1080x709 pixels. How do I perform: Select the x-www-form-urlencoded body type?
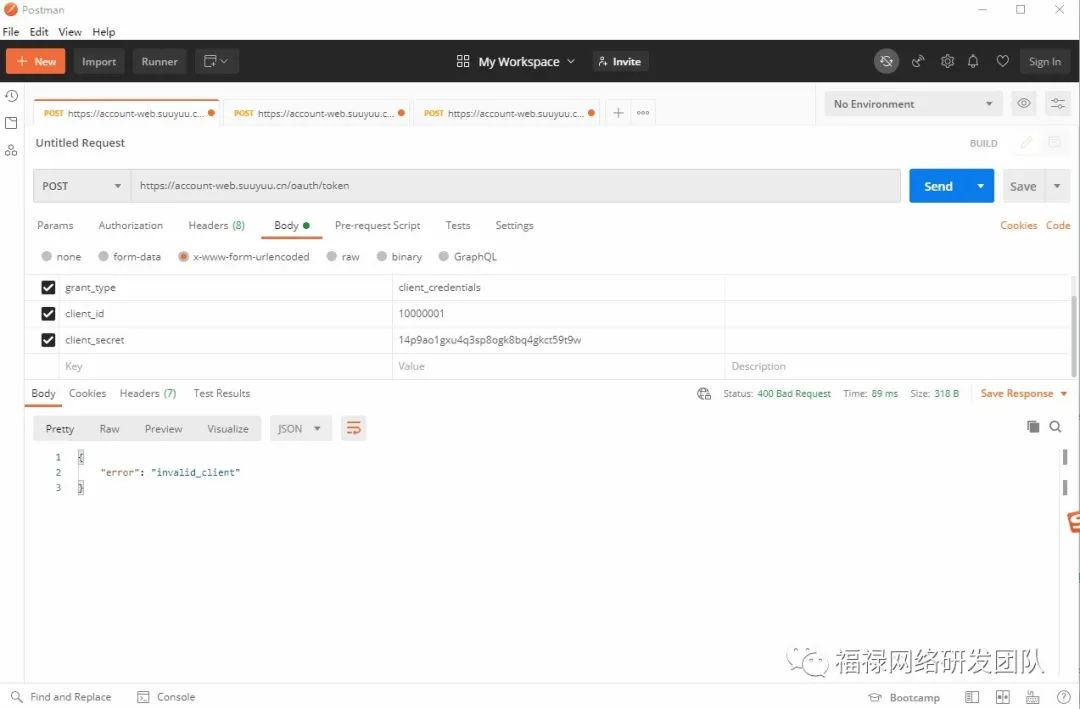pyautogui.click(x=244, y=256)
